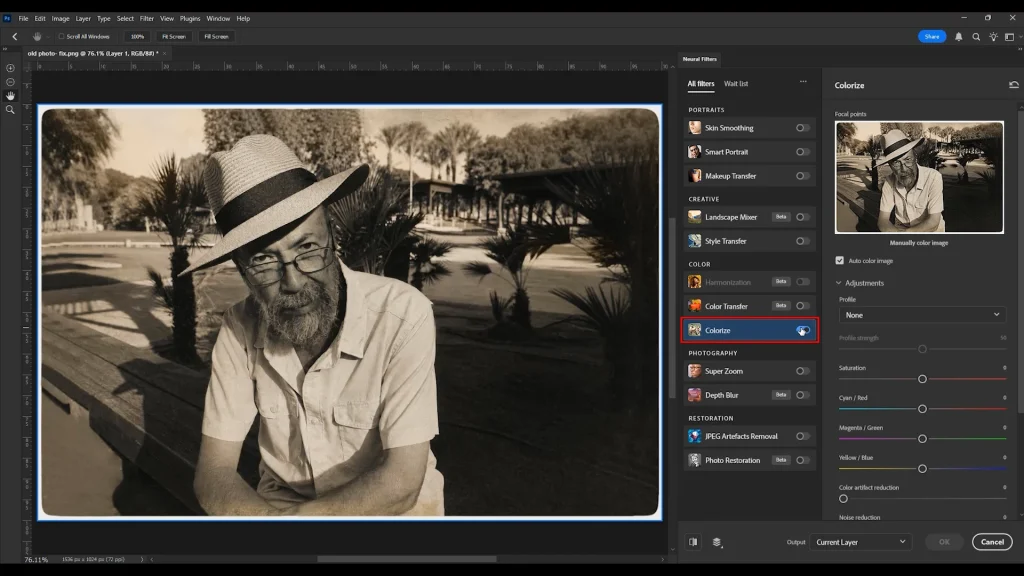The image size is (1024, 576).
Task: Disable the Colorize toggle
Action: [803, 330]
